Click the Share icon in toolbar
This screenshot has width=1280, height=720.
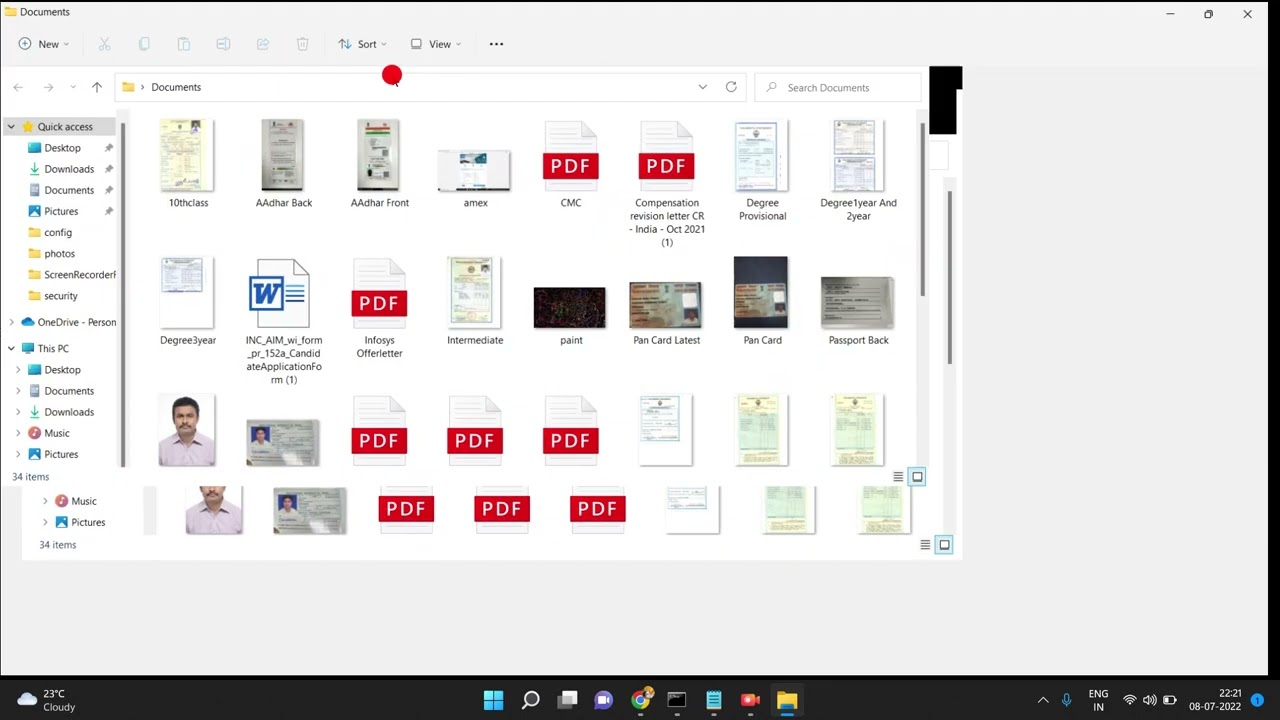pyautogui.click(x=263, y=44)
